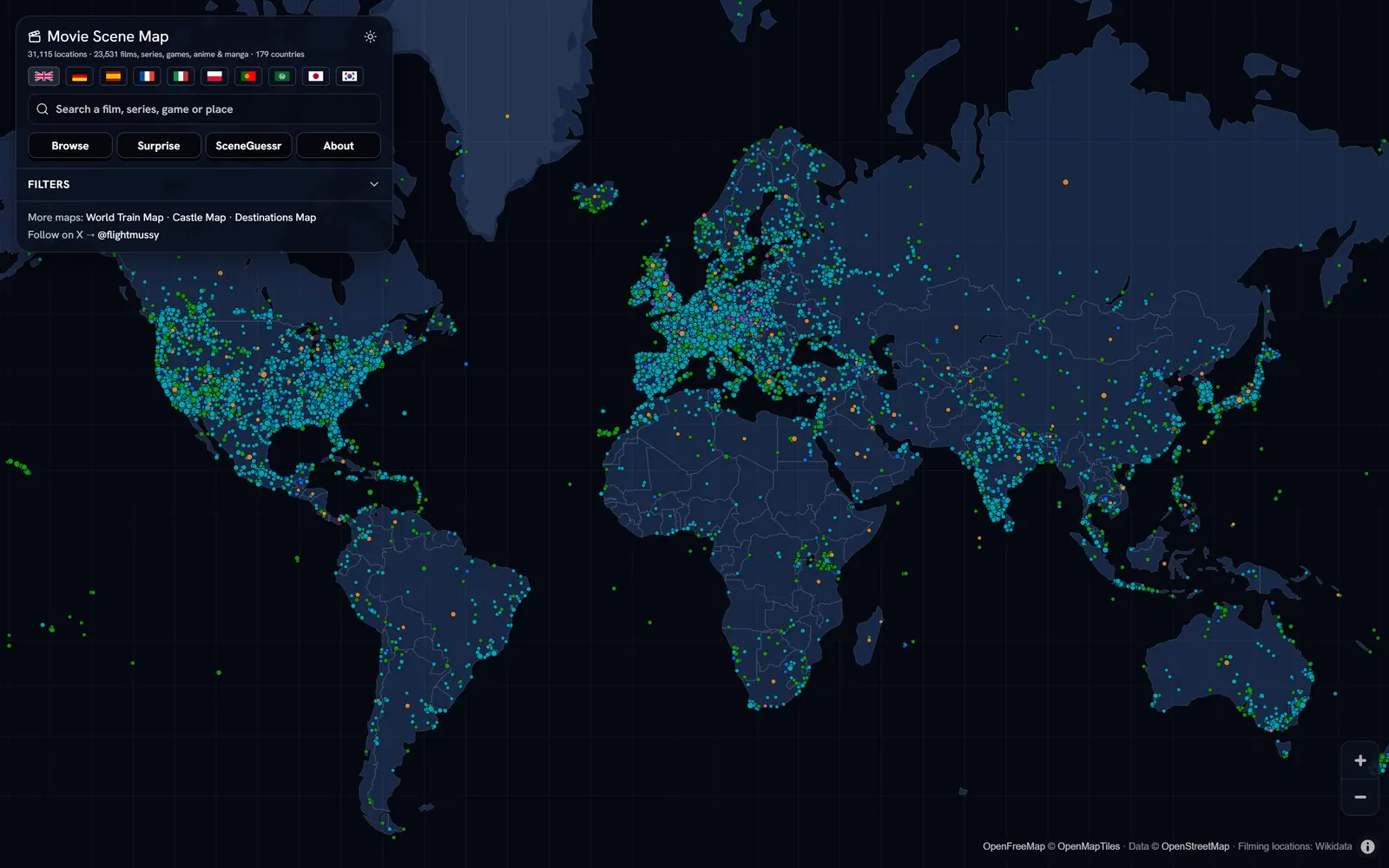Image resolution: width=1389 pixels, height=868 pixels.
Task: Launch the SceneGuessr game
Action: click(x=248, y=146)
